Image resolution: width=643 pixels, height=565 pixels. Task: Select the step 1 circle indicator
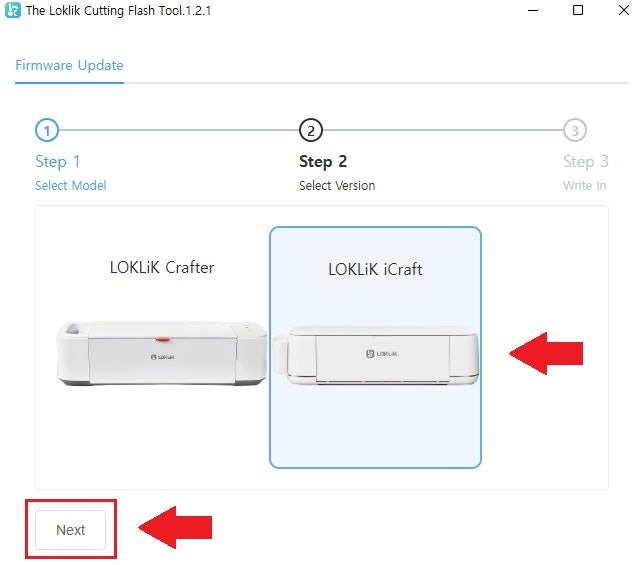coord(47,131)
